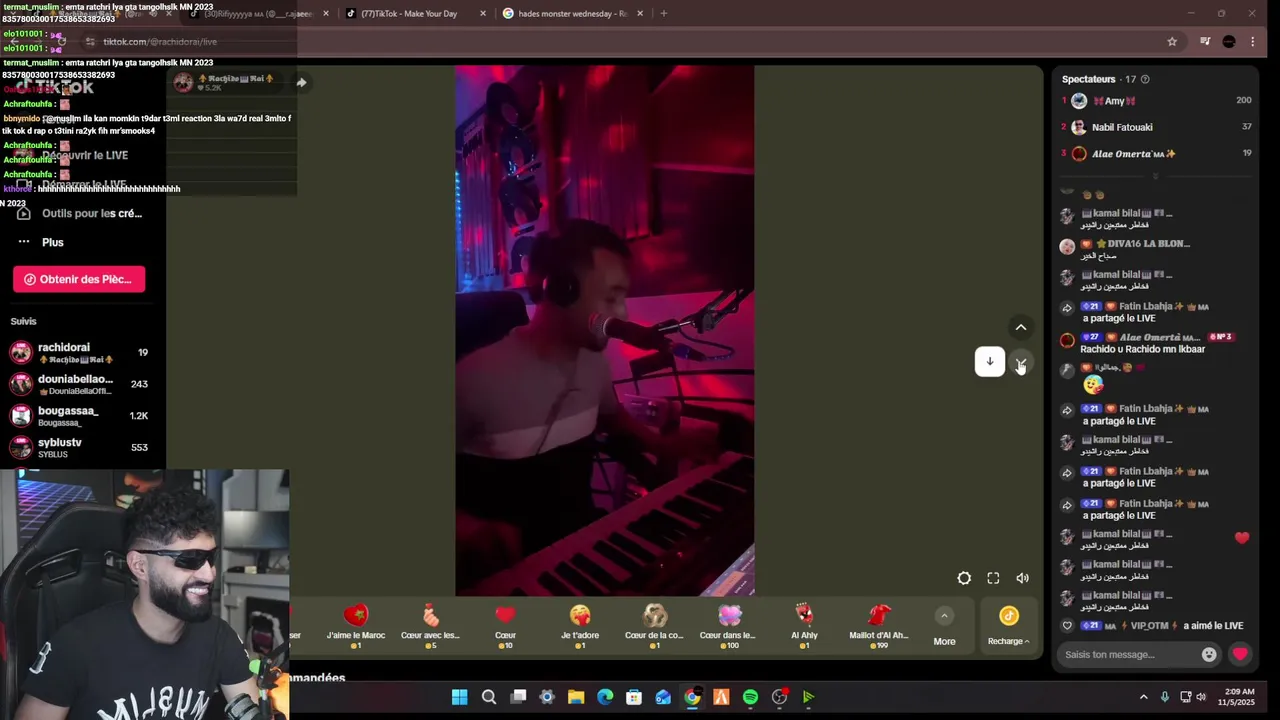Send the Cœur de la co... gift
Image resolution: width=1280 pixels, height=720 pixels.
click(x=654, y=625)
